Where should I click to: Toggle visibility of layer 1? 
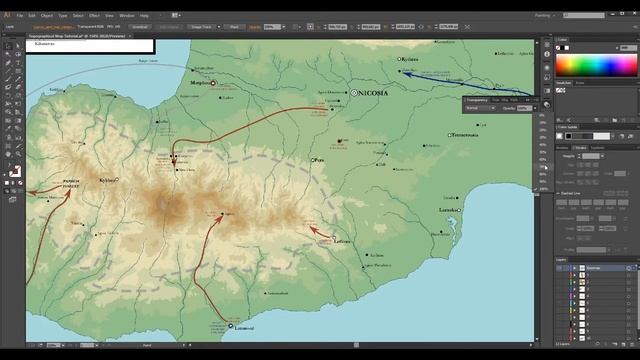point(558,275)
